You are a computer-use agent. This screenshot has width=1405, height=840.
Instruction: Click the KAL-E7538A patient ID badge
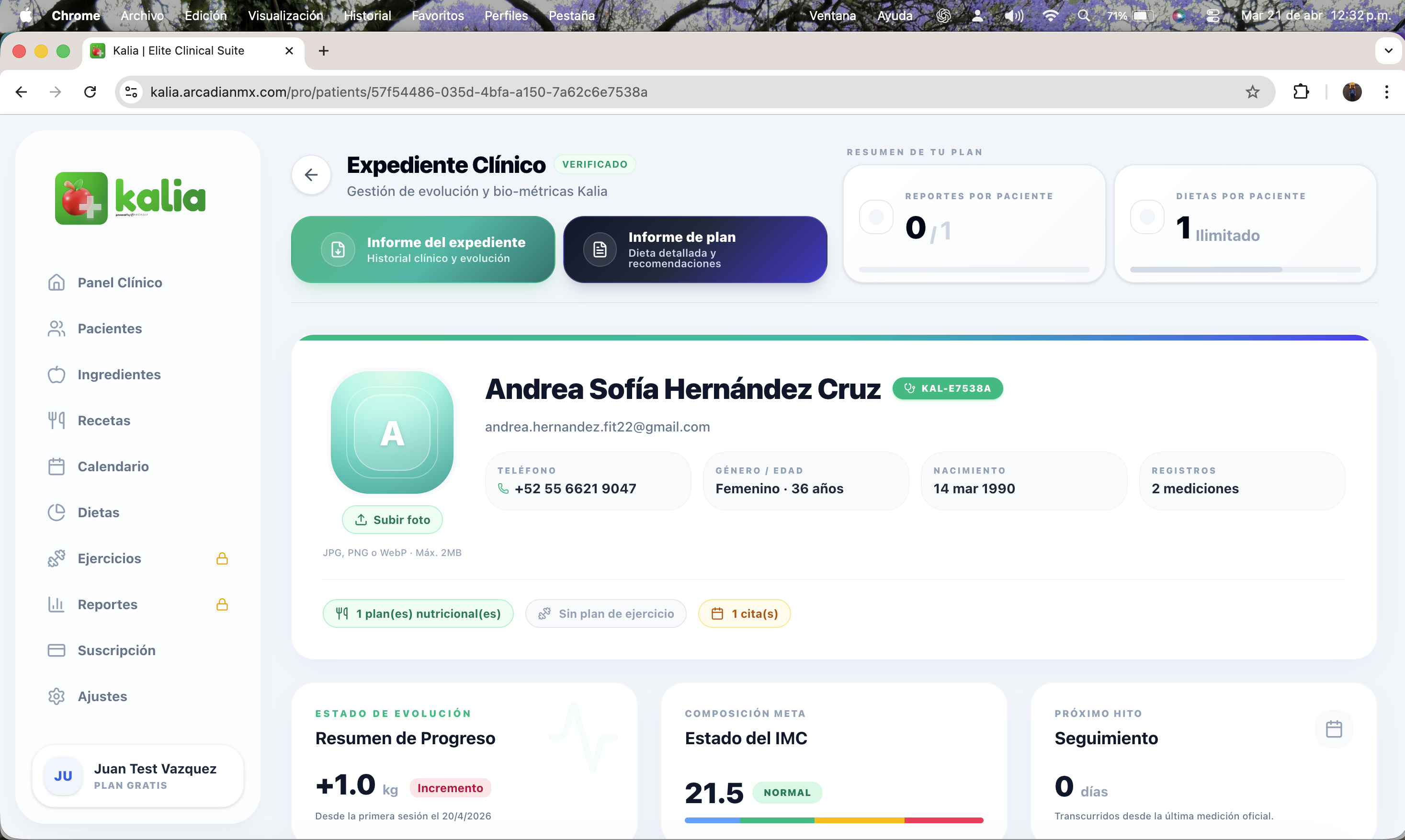tap(948, 388)
